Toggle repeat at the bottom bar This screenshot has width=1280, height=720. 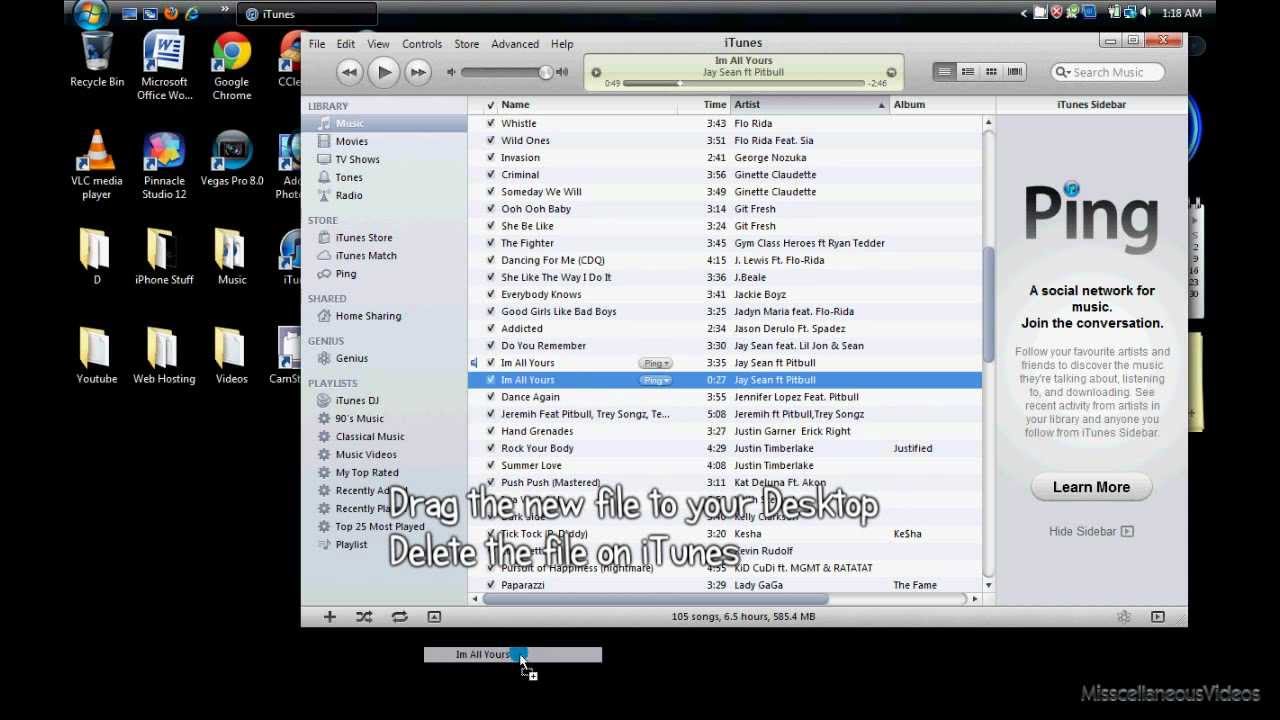399,617
